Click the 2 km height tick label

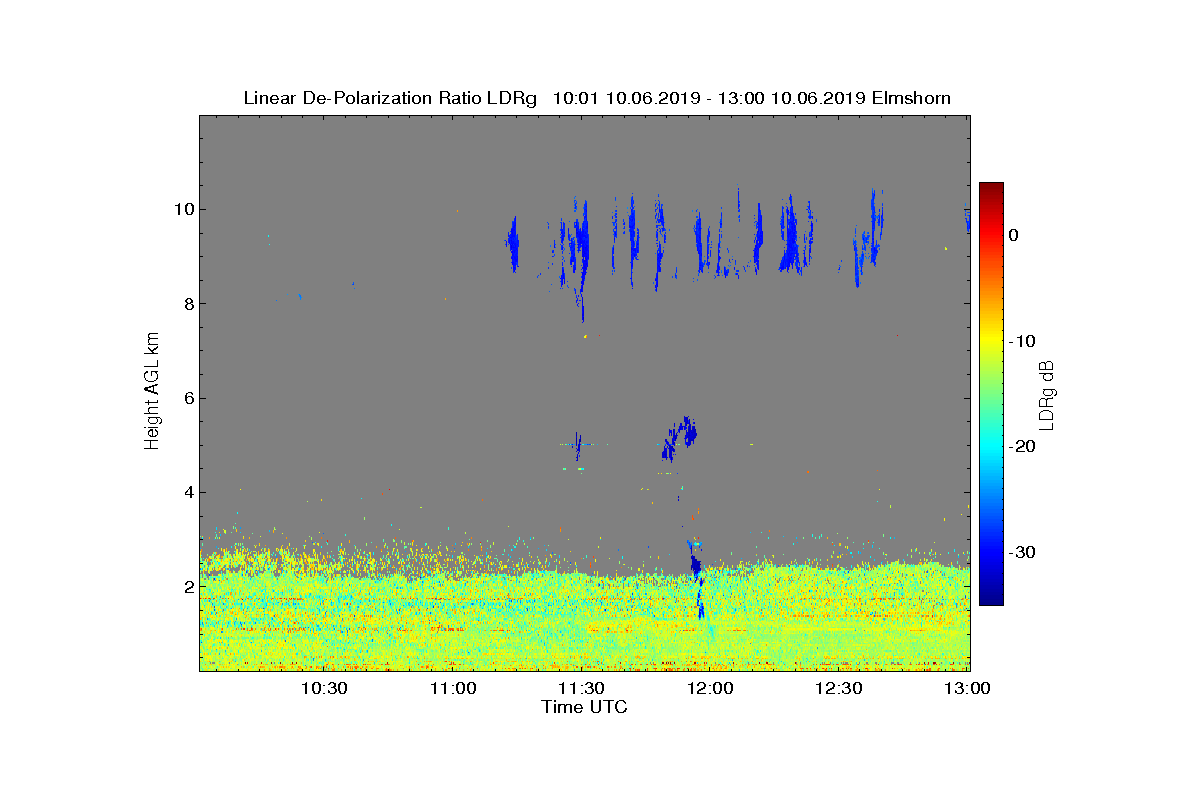pos(188,587)
